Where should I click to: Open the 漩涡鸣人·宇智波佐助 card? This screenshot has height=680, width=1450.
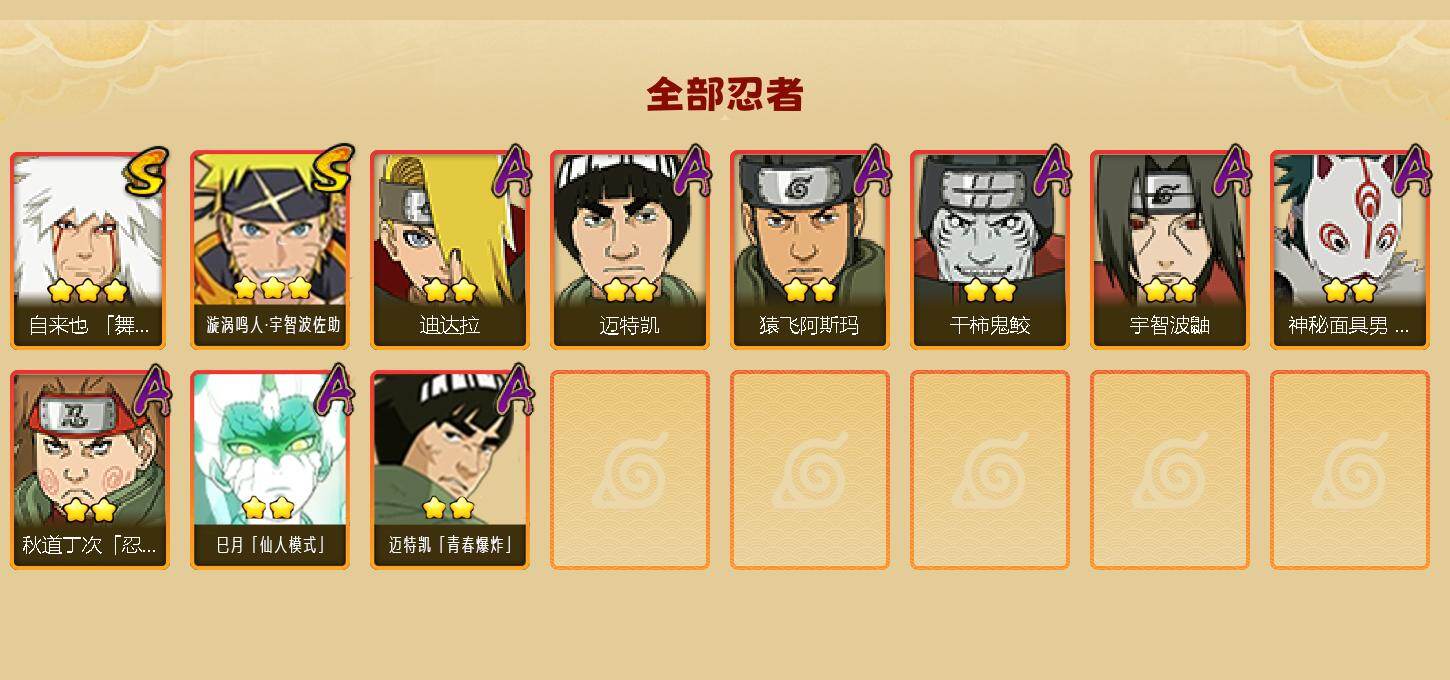(x=270, y=250)
